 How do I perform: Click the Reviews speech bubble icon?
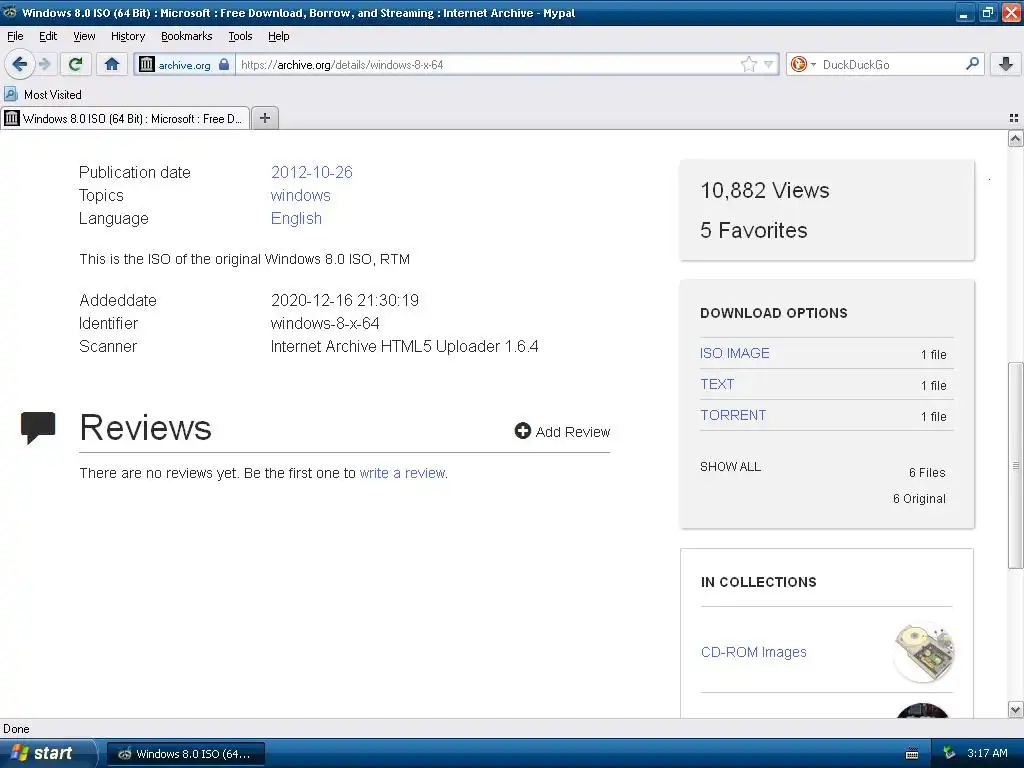click(x=38, y=428)
